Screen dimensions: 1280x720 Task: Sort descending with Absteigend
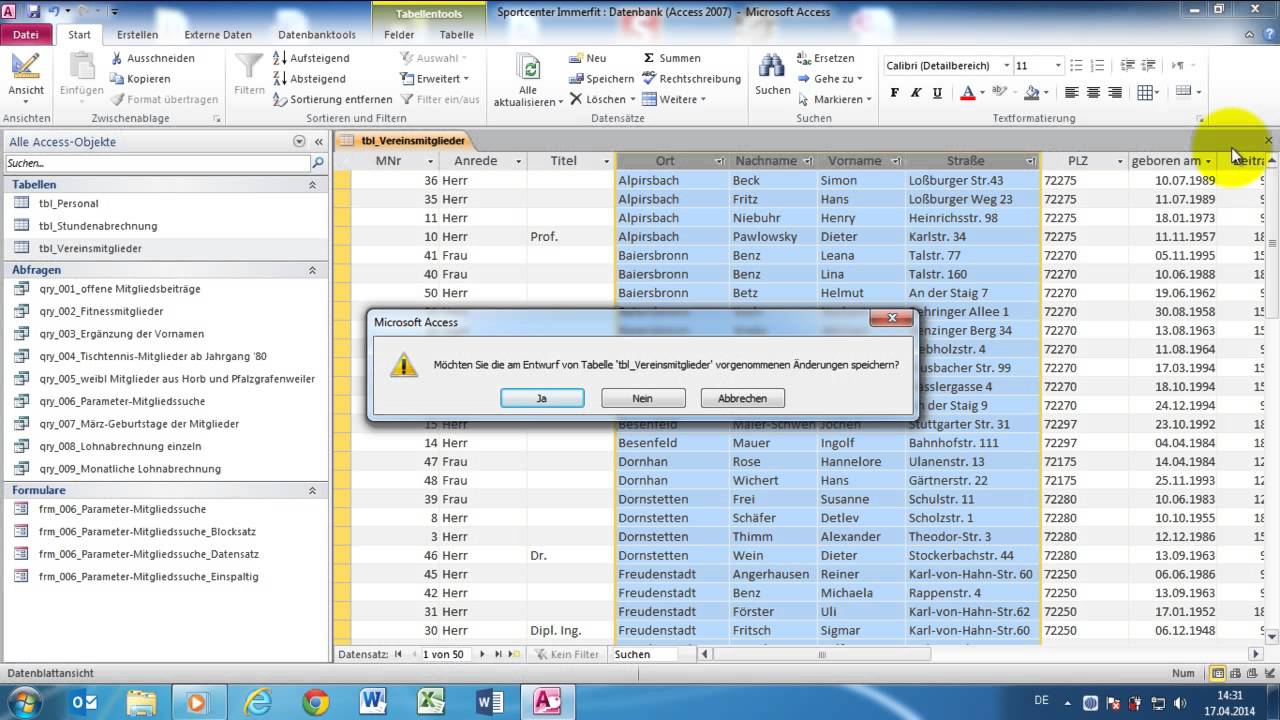point(310,79)
